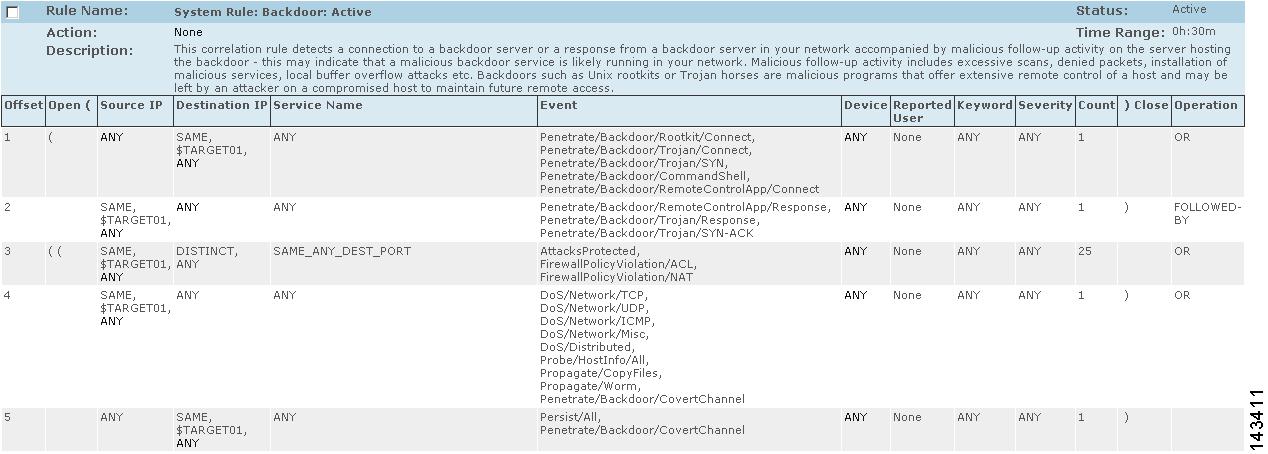Check the rule selection checkbox
Viewport: 1268px width, 454px height.
click(x=12, y=13)
